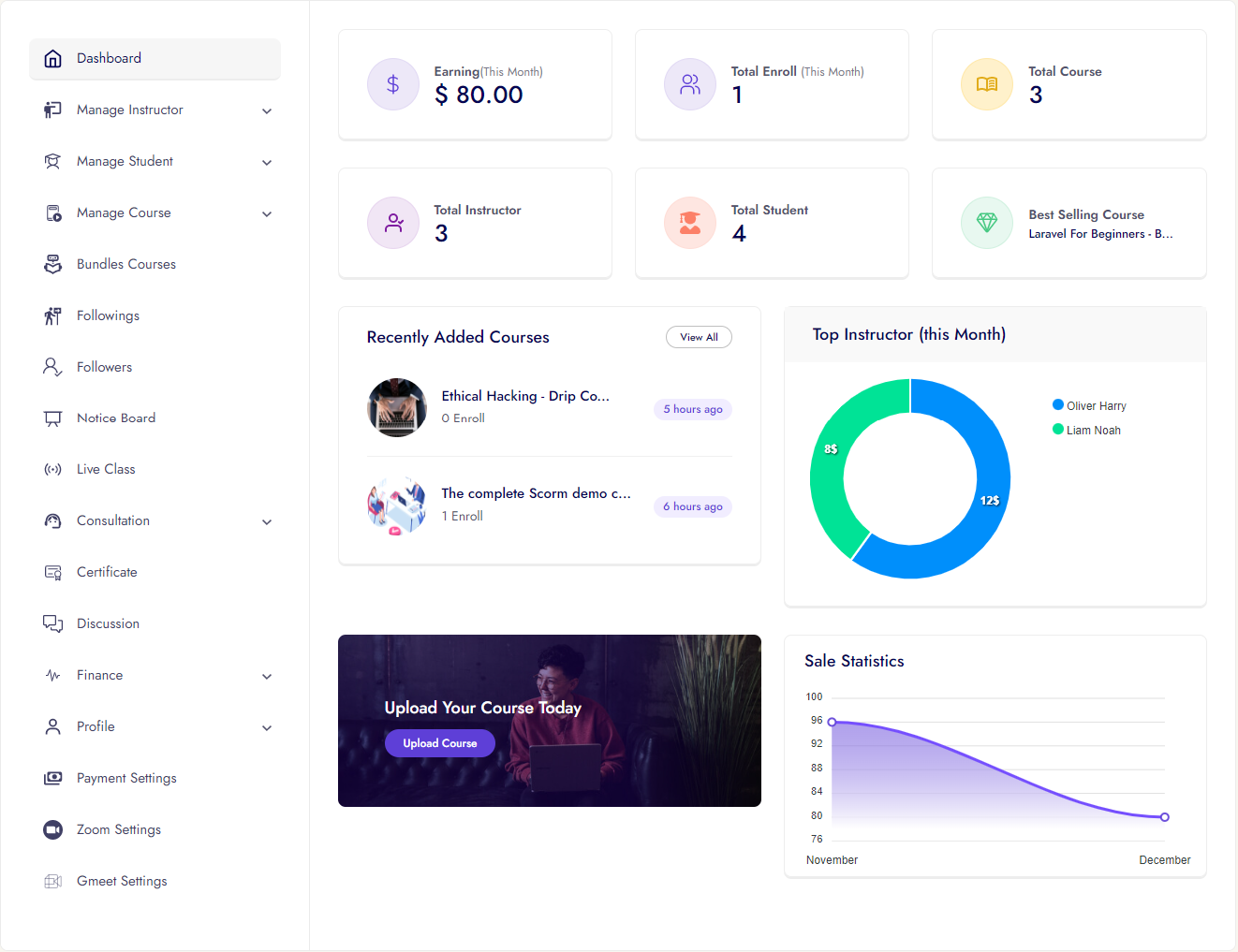
Task: Click the Bundles Courses icon
Action: click(x=53, y=265)
